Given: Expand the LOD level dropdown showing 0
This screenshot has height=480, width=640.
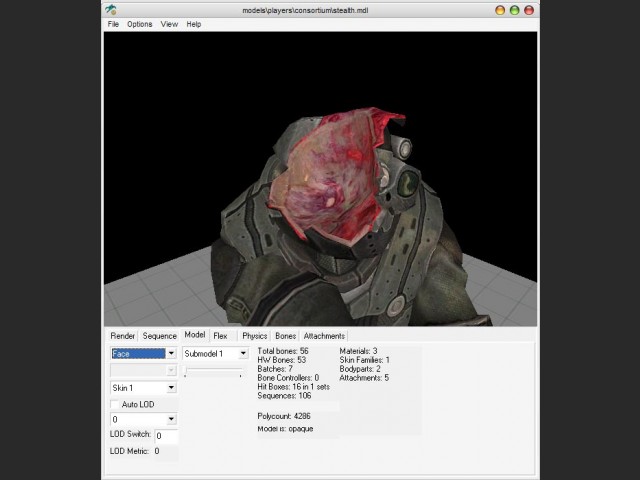Looking at the screenshot, I should pos(171,419).
